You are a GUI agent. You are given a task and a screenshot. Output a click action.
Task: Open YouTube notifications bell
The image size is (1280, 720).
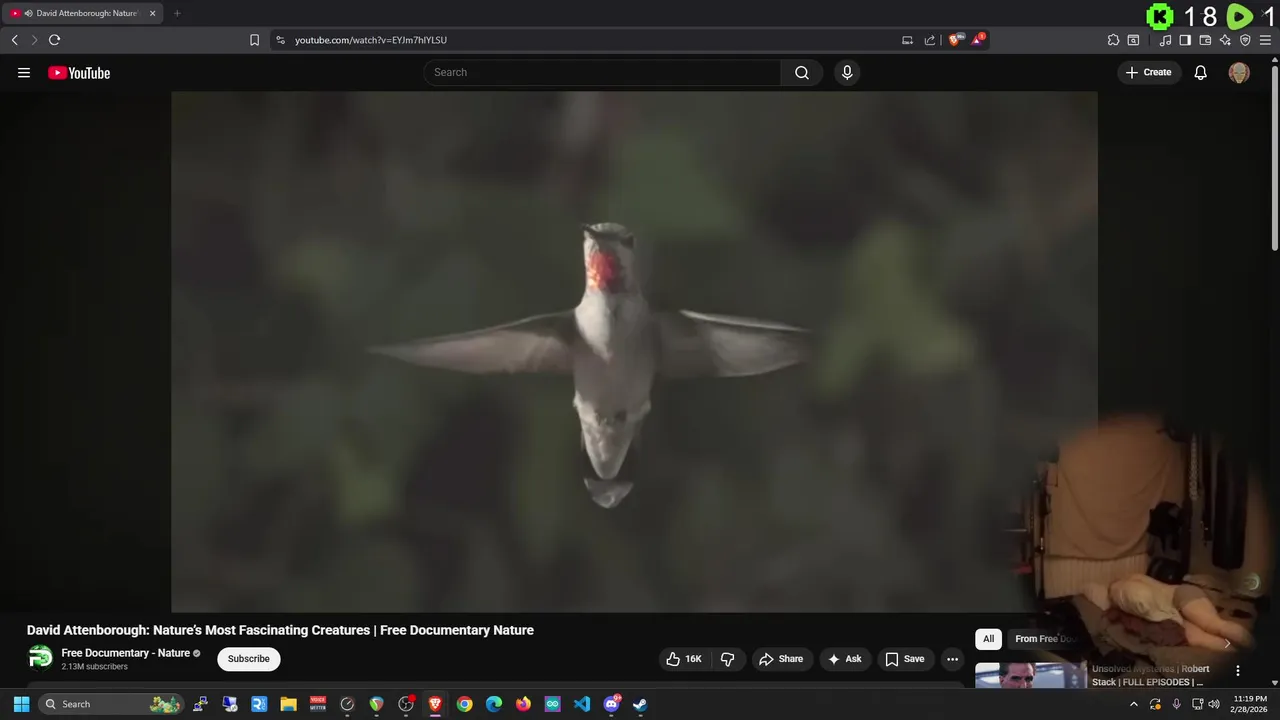[x=1201, y=72]
